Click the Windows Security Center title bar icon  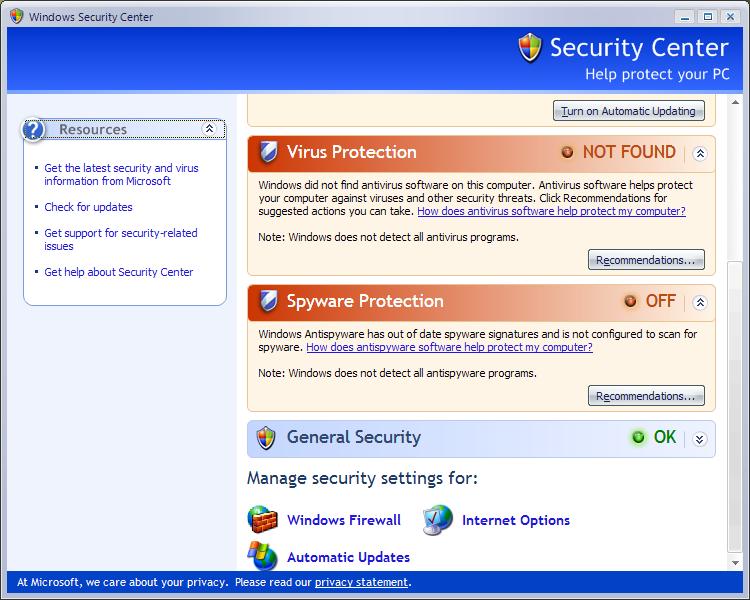coord(16,16)
